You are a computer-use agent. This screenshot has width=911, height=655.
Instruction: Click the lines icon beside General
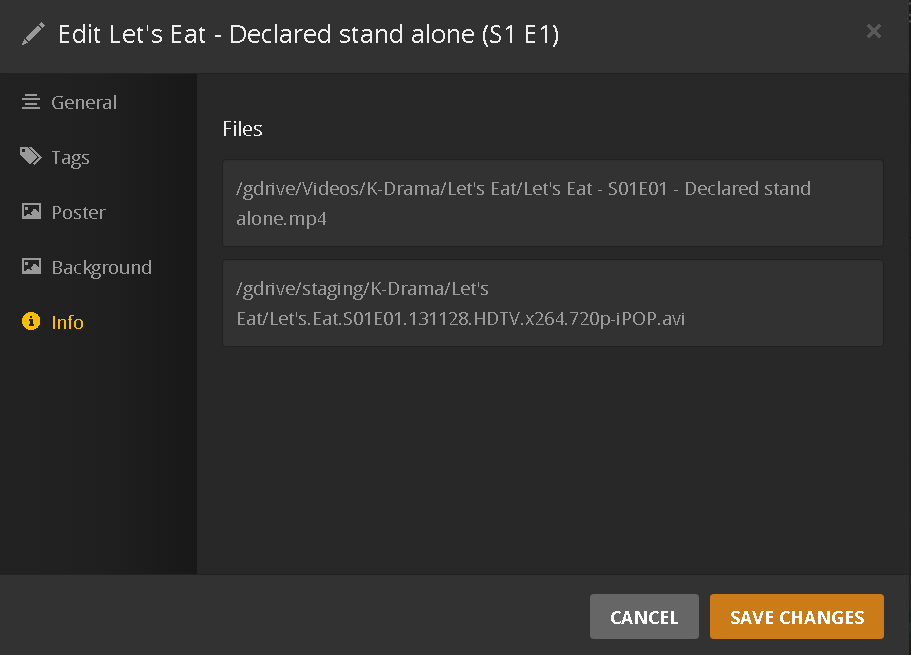tap(31, 102)
